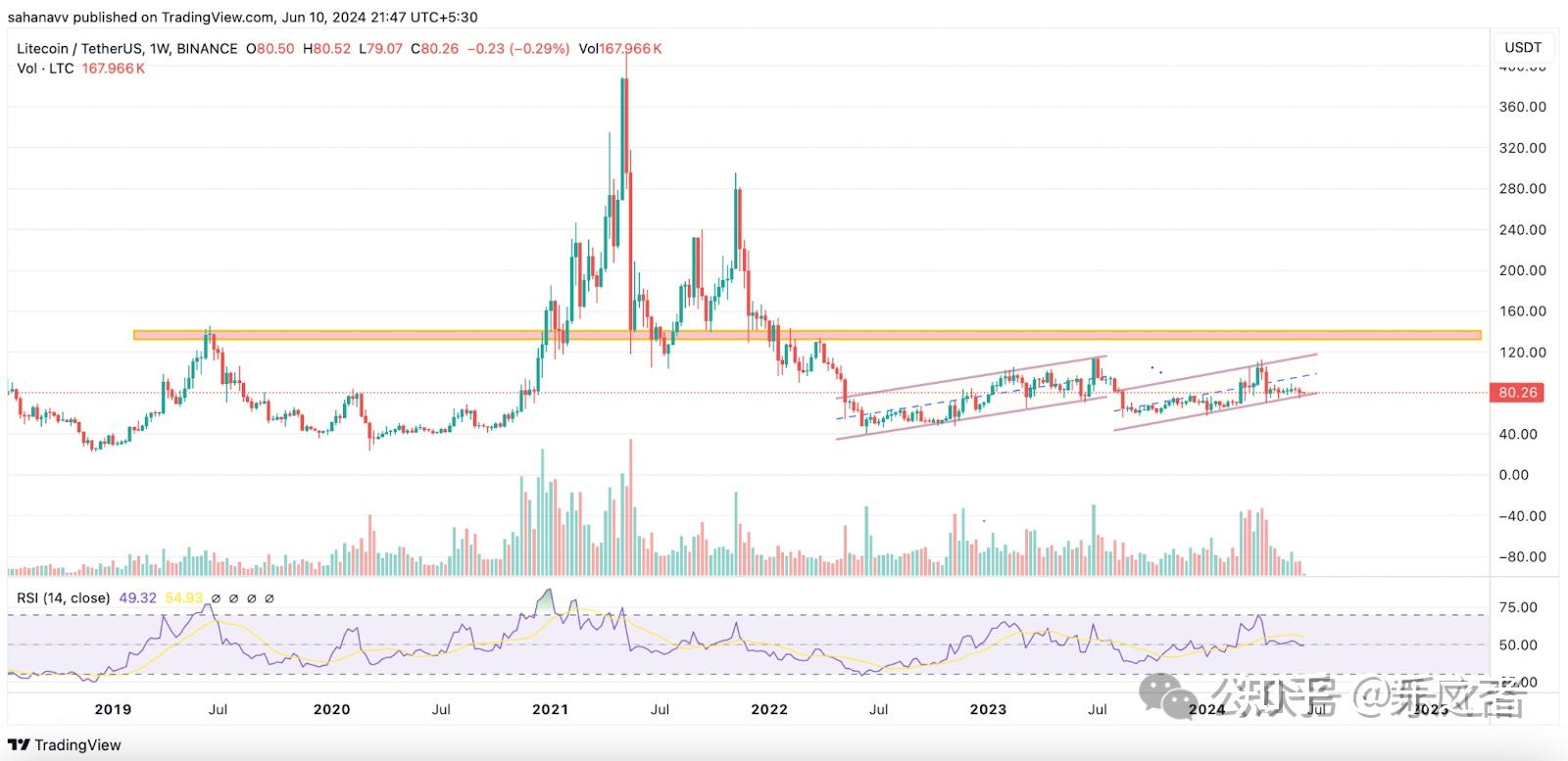This screenshot has height=761, width=1568.
Task: Select the RSI (14, close) indicator label
Action: pyautogui.click(x=63, y=597)
